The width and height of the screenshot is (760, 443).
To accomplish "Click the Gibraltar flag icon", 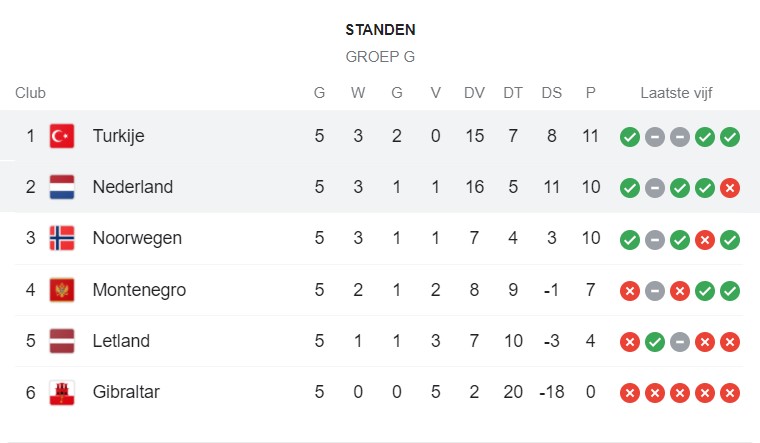I will click(x=62, y=392).
